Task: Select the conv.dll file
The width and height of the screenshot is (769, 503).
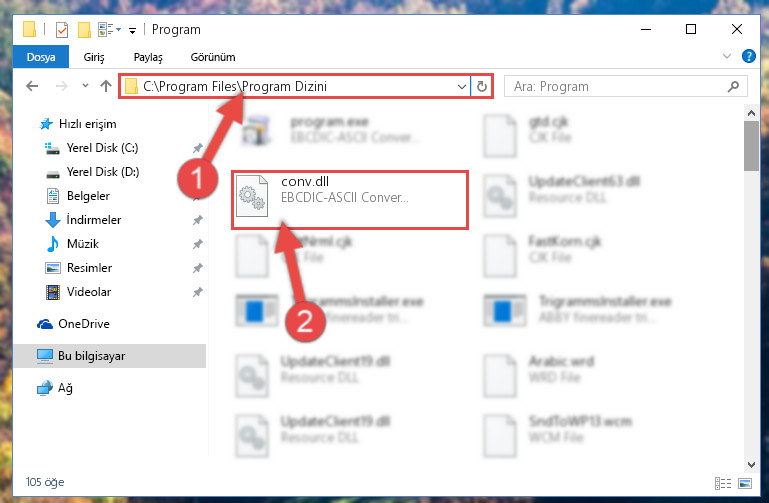Action: (x=350, y=200)
